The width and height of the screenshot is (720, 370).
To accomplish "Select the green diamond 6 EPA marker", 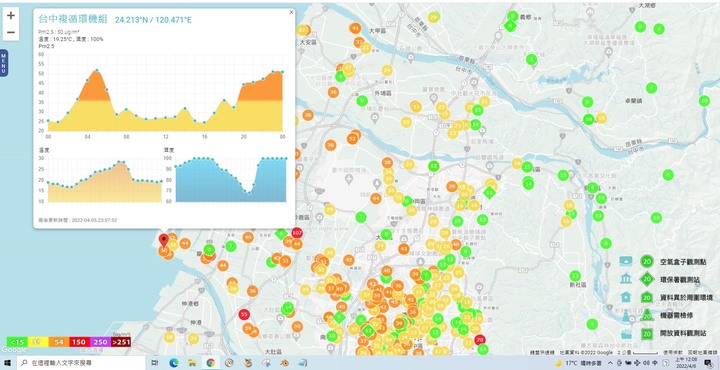I will 281,234.
